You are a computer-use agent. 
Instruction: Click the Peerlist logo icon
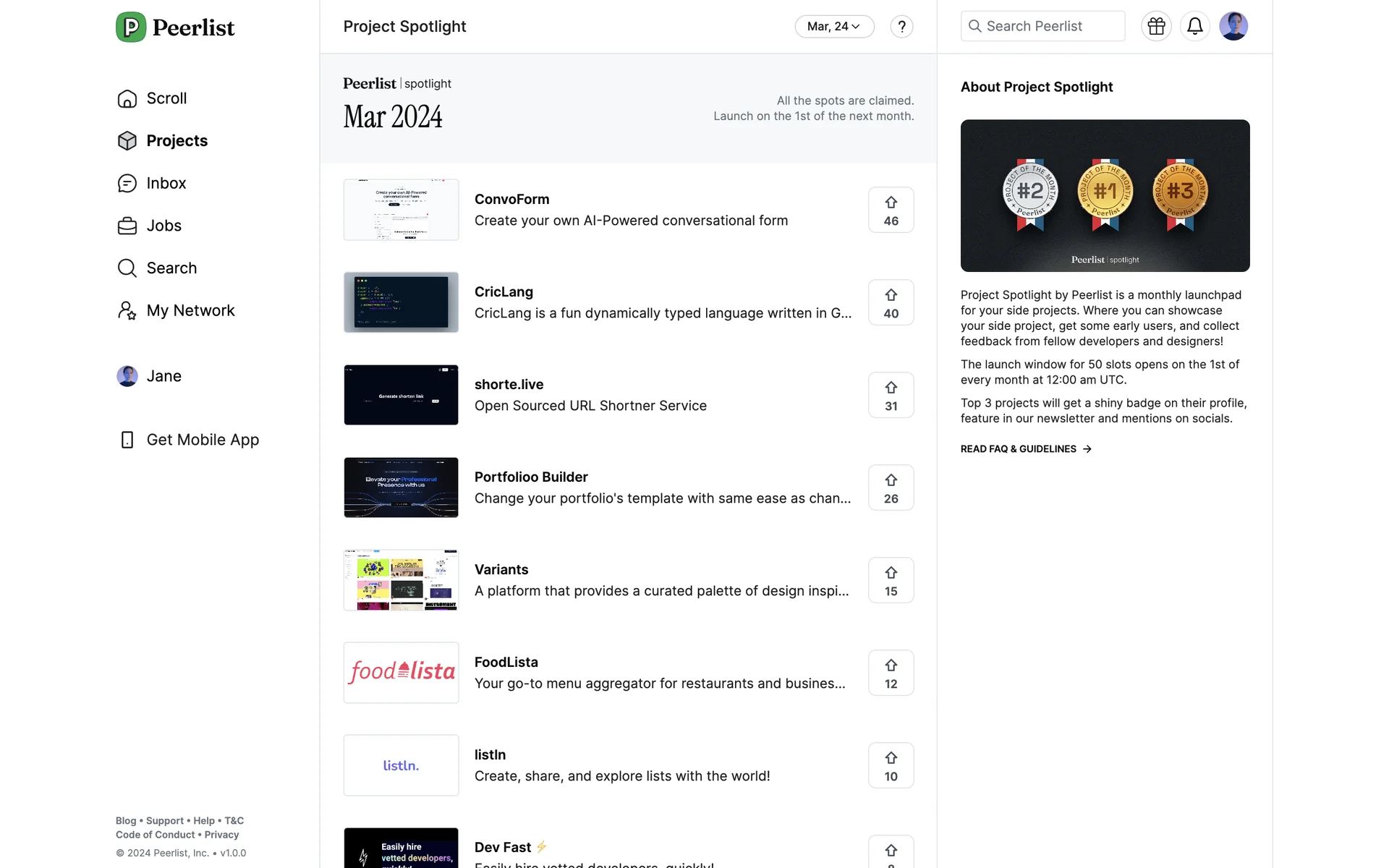(x=131, y=27)
